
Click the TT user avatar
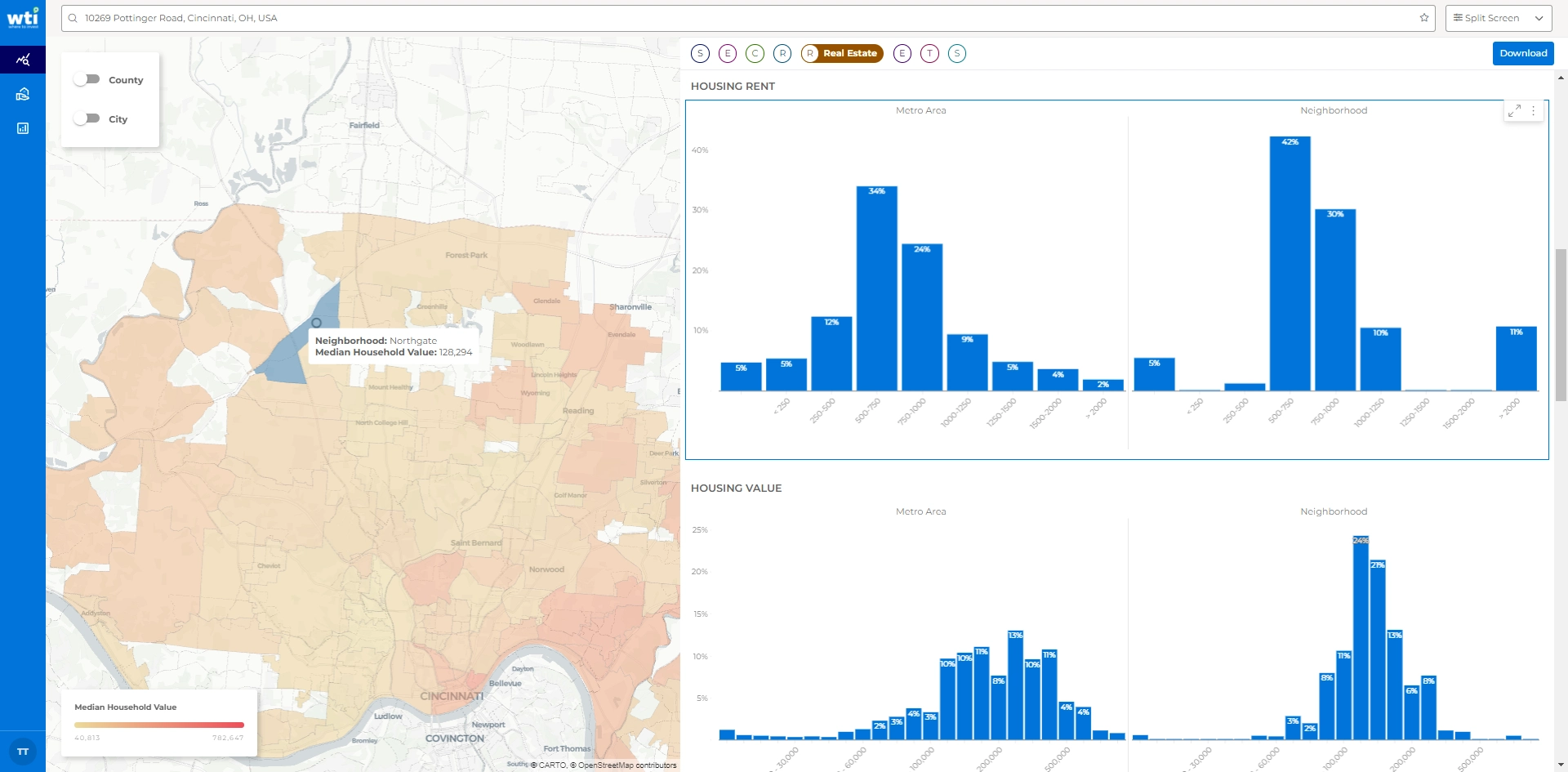pos(23,752)
